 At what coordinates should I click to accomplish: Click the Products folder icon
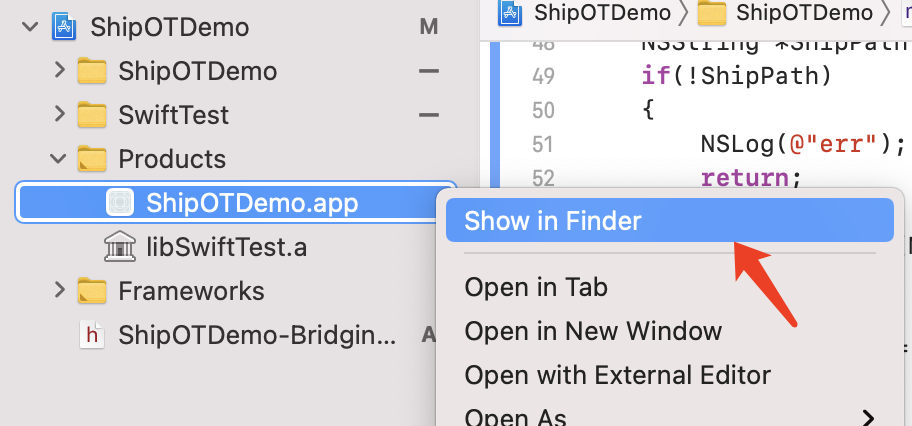92,159
